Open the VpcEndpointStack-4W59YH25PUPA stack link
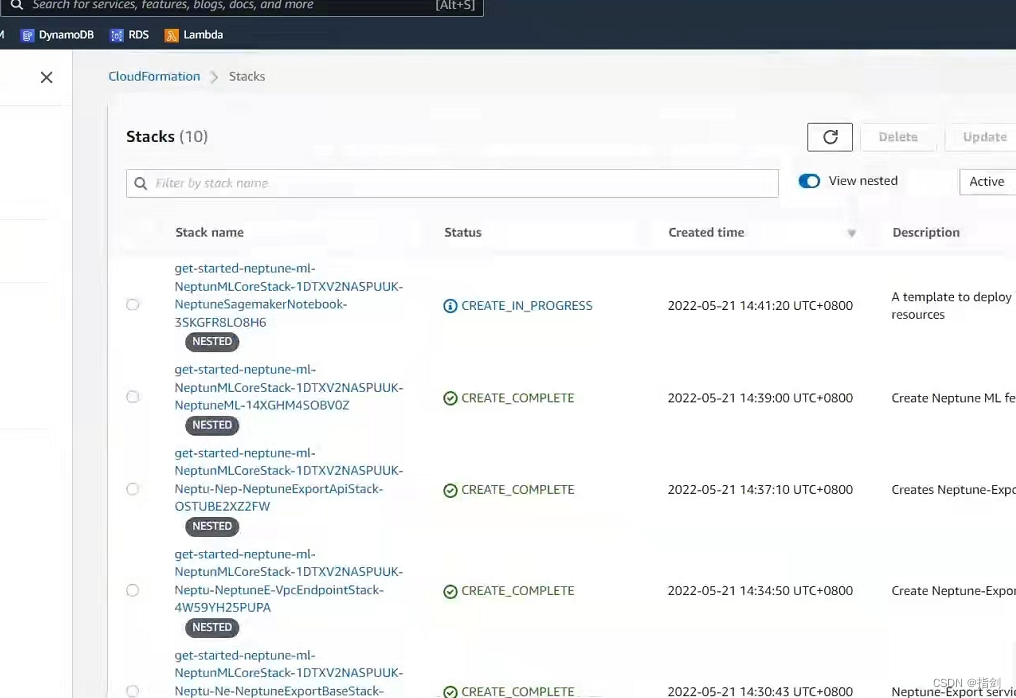 click(x=288, y=581)
